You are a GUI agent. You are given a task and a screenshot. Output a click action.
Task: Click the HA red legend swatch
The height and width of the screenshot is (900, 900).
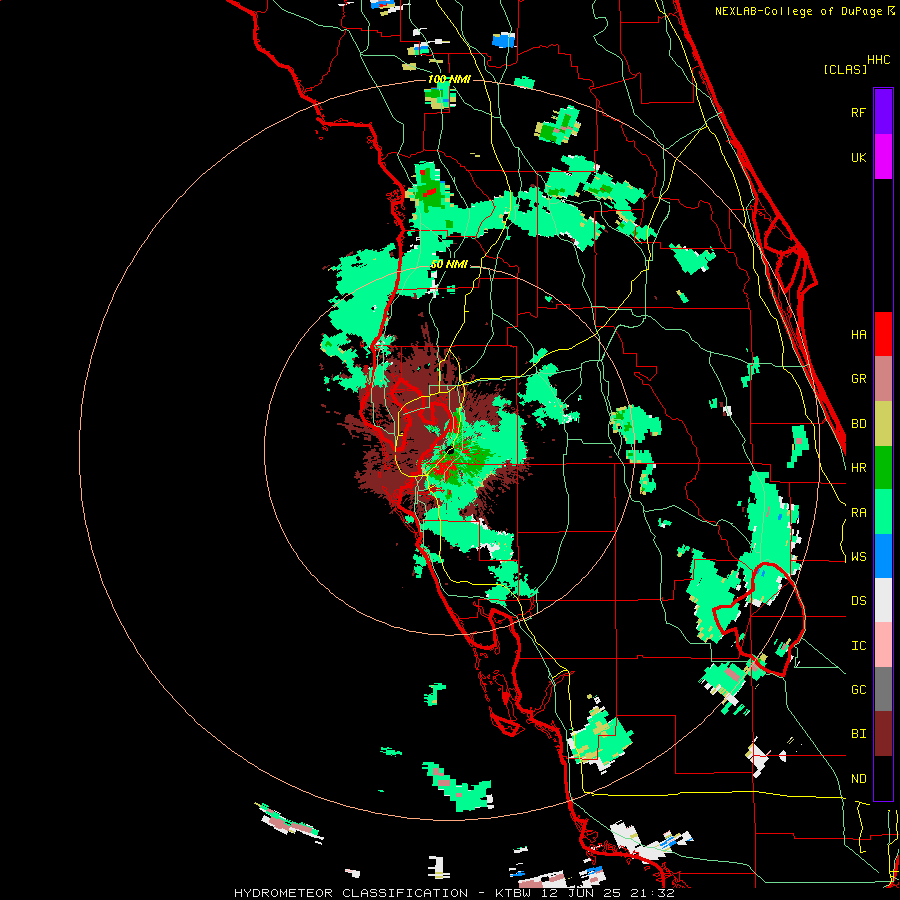883,334
